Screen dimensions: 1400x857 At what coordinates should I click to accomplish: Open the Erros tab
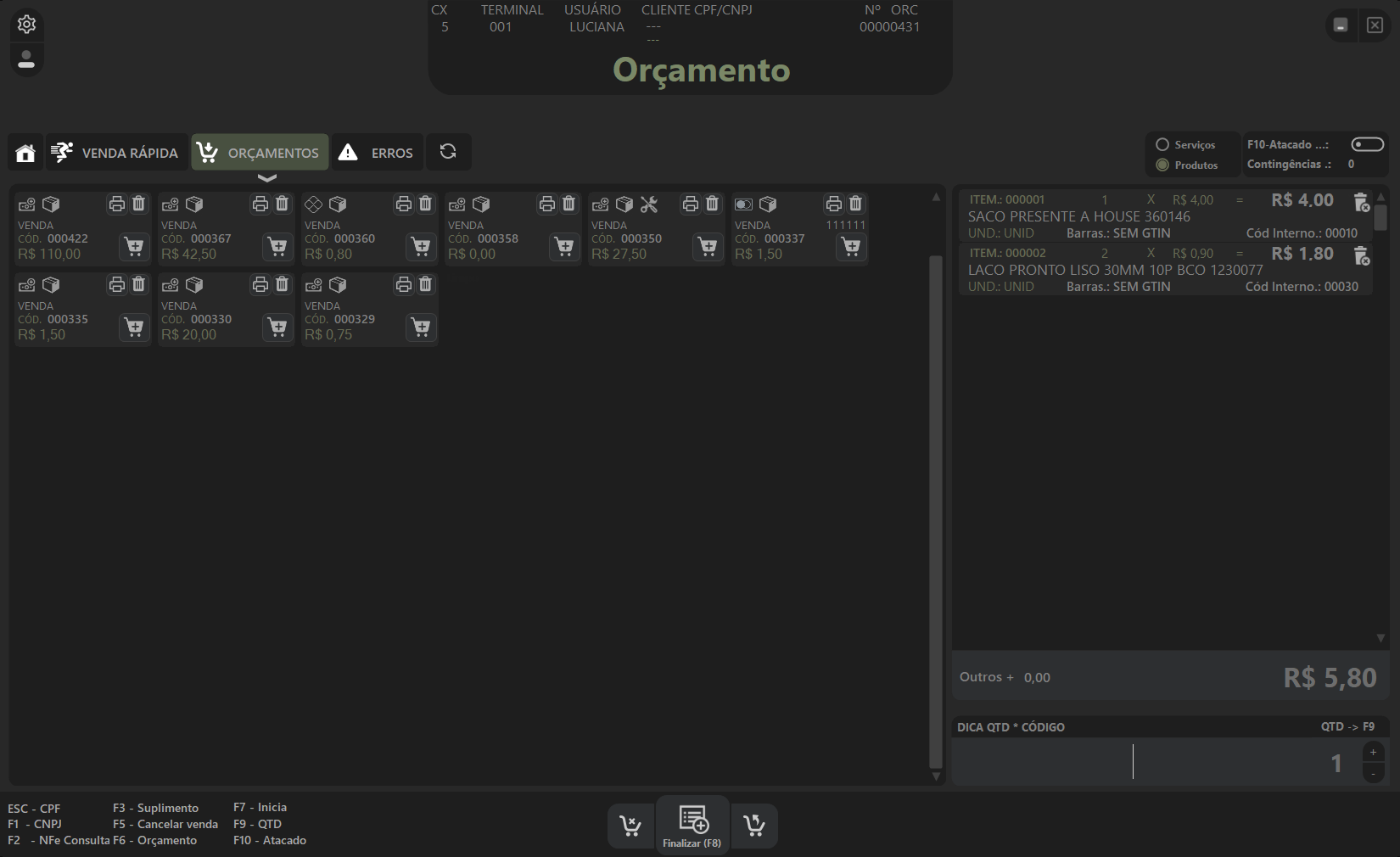point(377,153)
